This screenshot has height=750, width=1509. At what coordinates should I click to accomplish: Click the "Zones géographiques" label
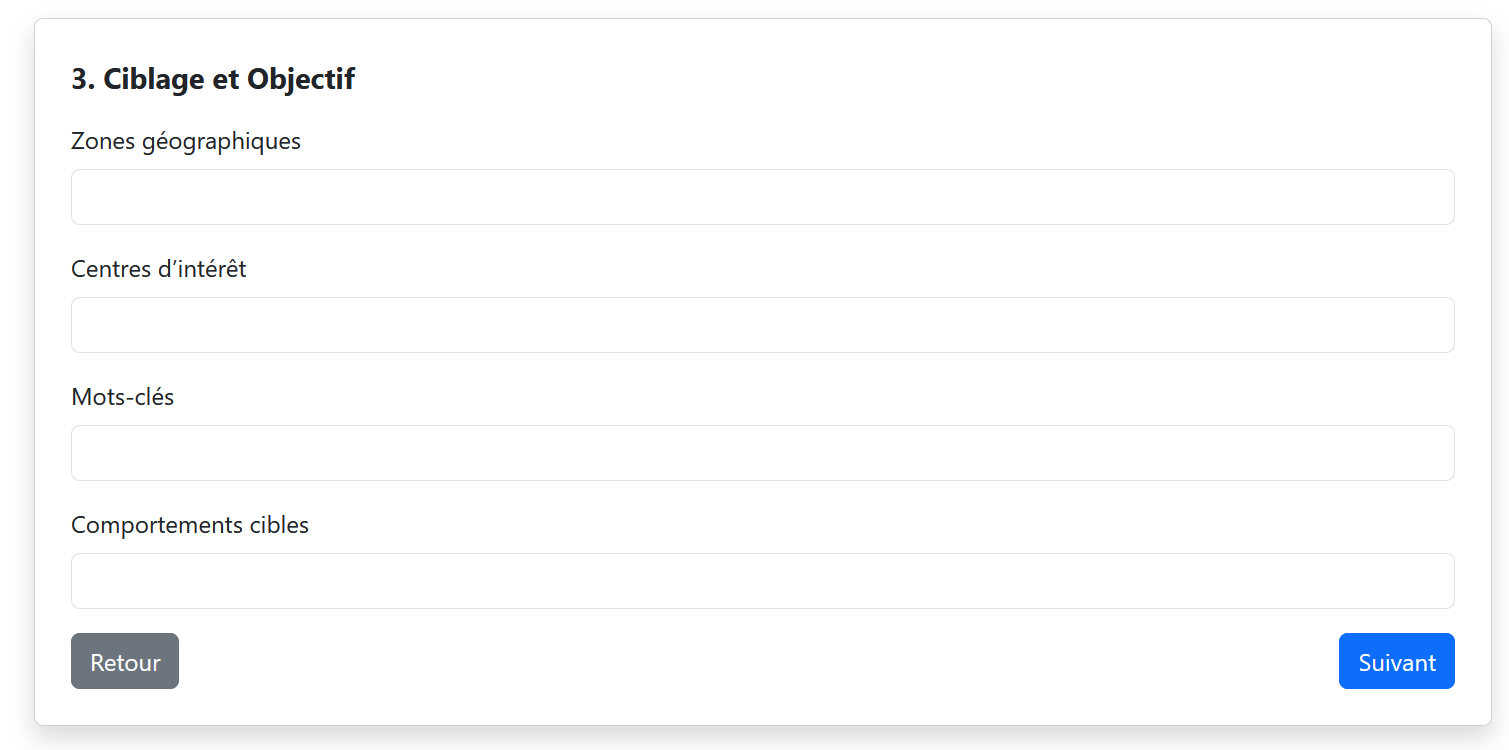coord(186,141)
